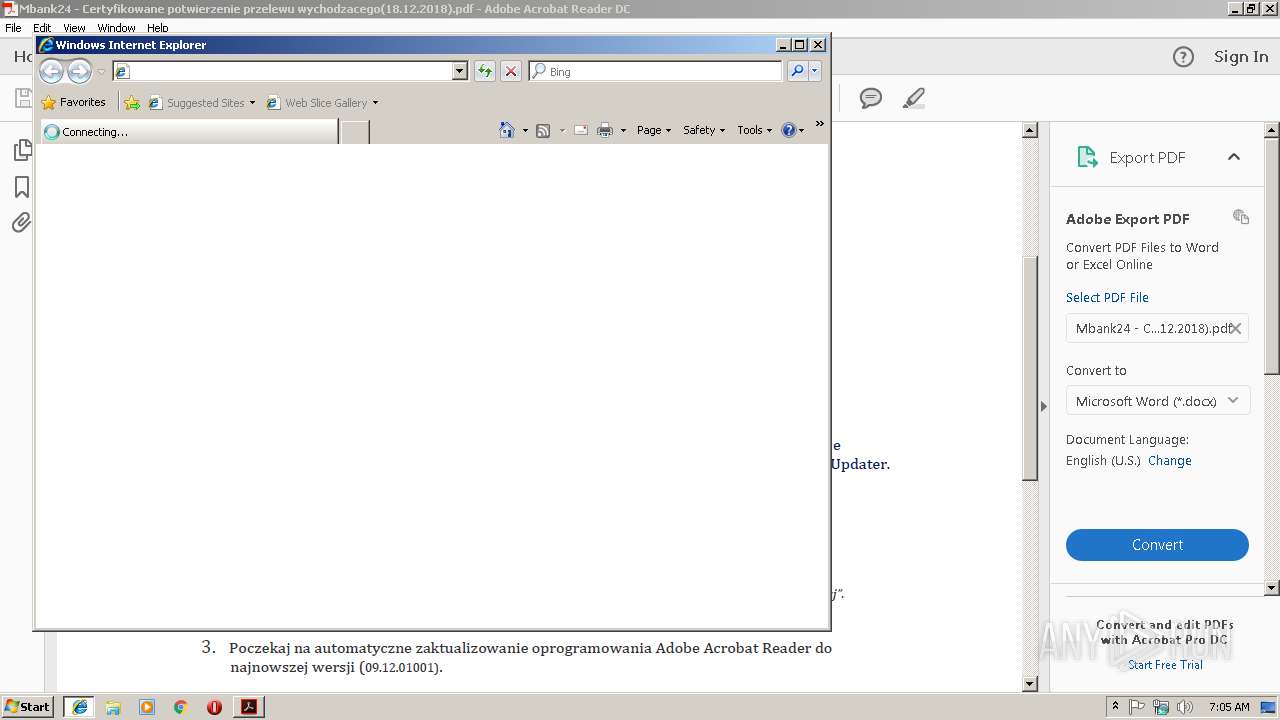Viewport: 1280px width, 720px height.
Task: Launch Chrome from the taskbar
Action: tap(180, 707)
